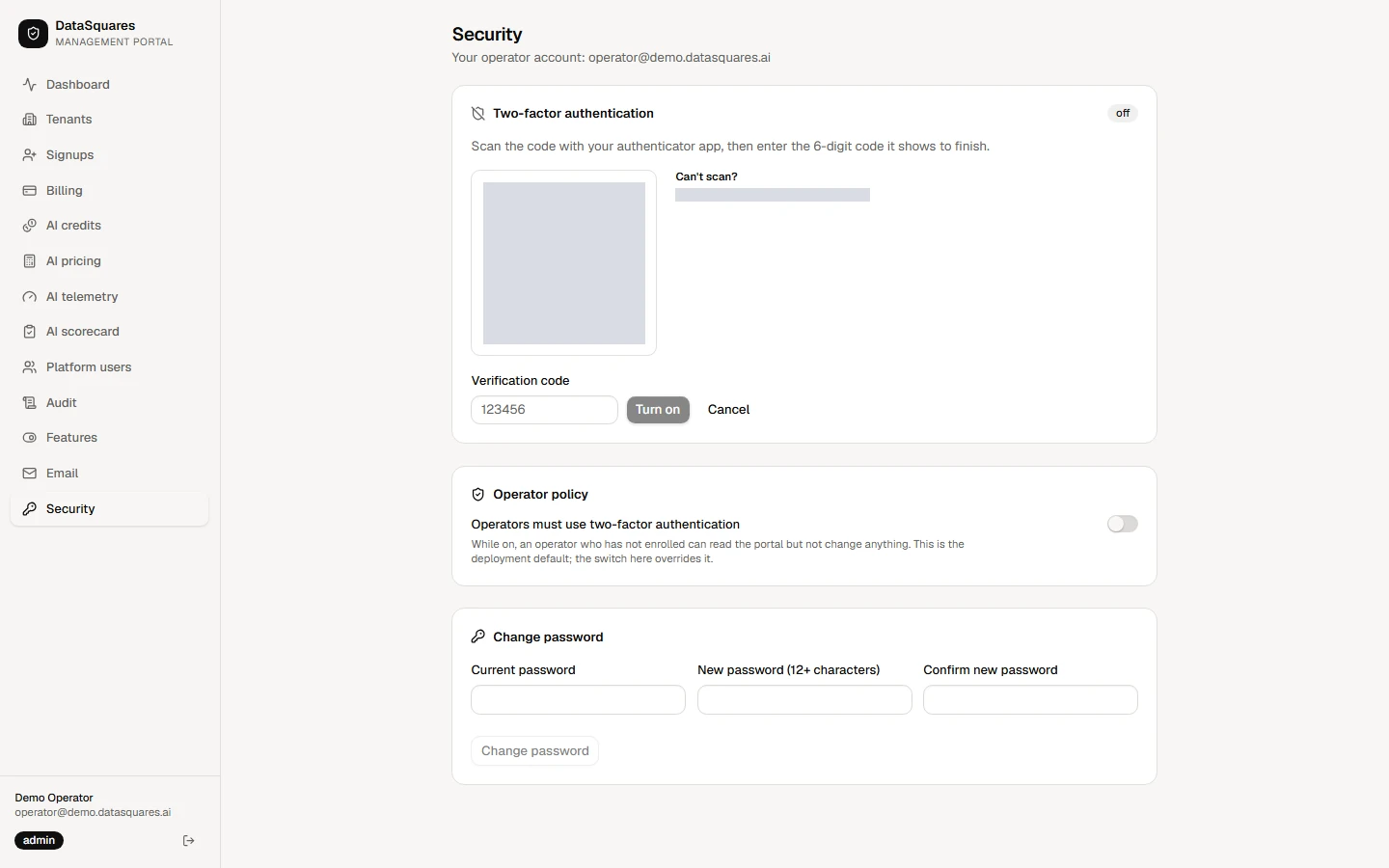Click the AI scorecard clipboard icon

click(30, 332)
